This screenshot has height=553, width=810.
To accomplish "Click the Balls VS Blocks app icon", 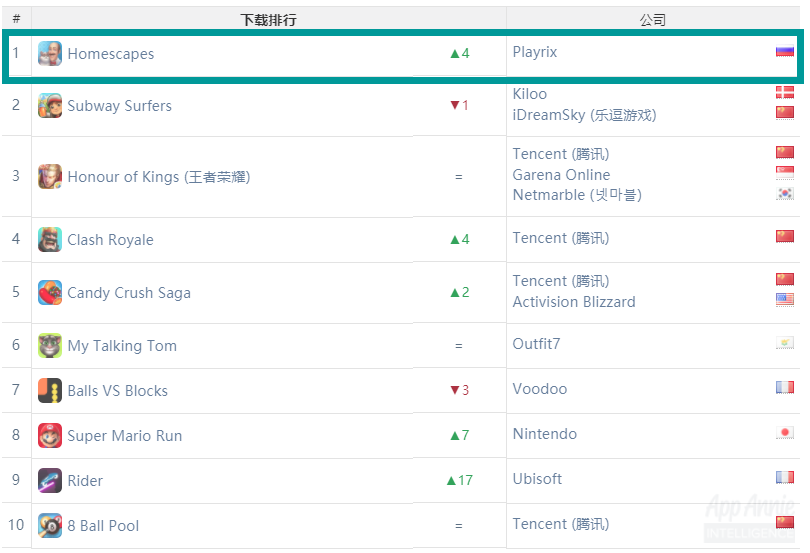I will click(50, 391).
